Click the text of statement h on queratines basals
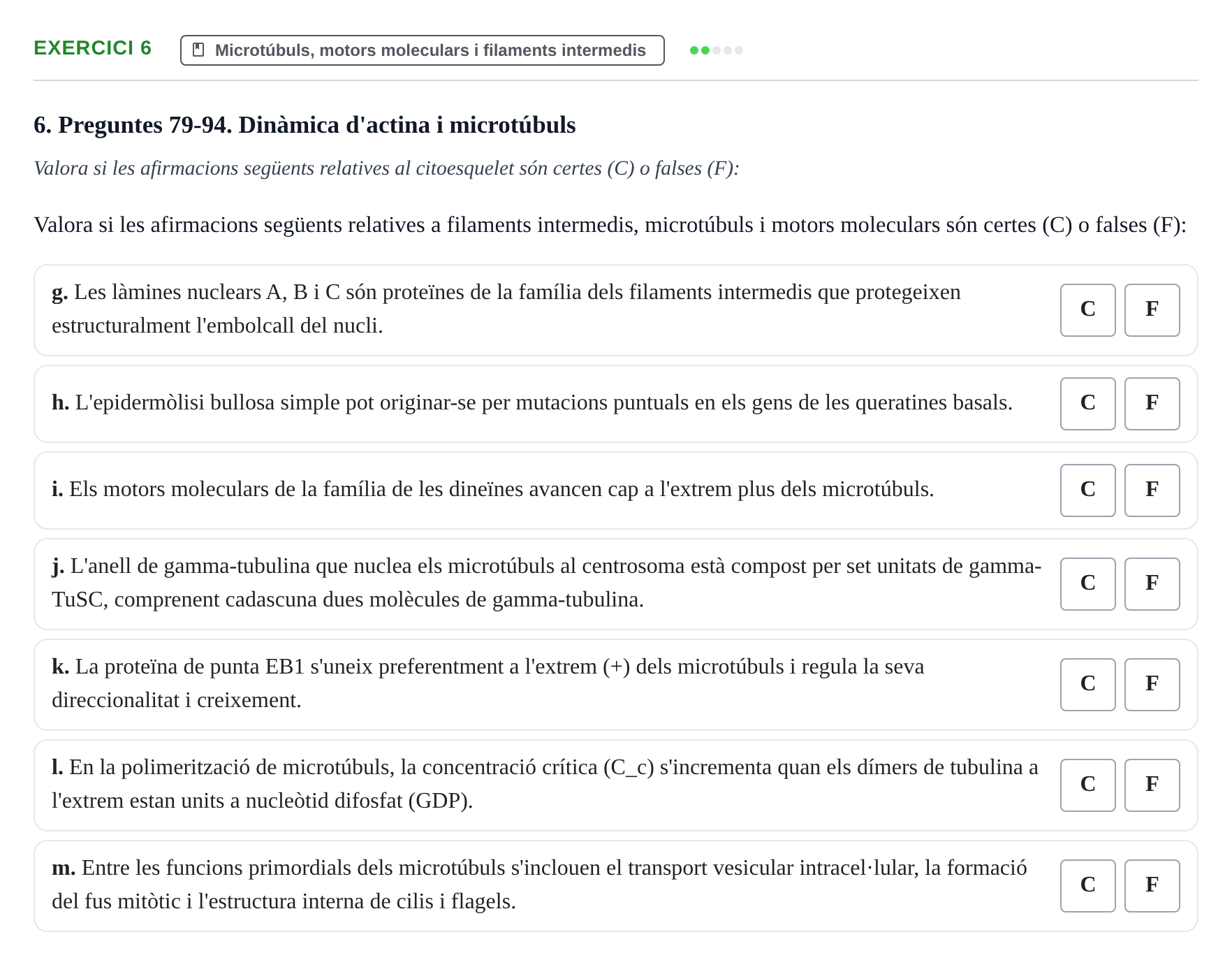 [x=532, y=402]
